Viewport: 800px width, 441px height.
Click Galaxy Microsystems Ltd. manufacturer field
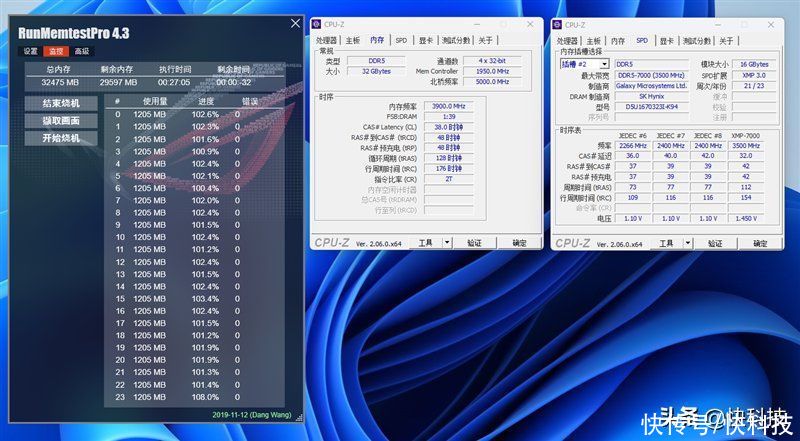pyautogui.click(x=652, y=86)
